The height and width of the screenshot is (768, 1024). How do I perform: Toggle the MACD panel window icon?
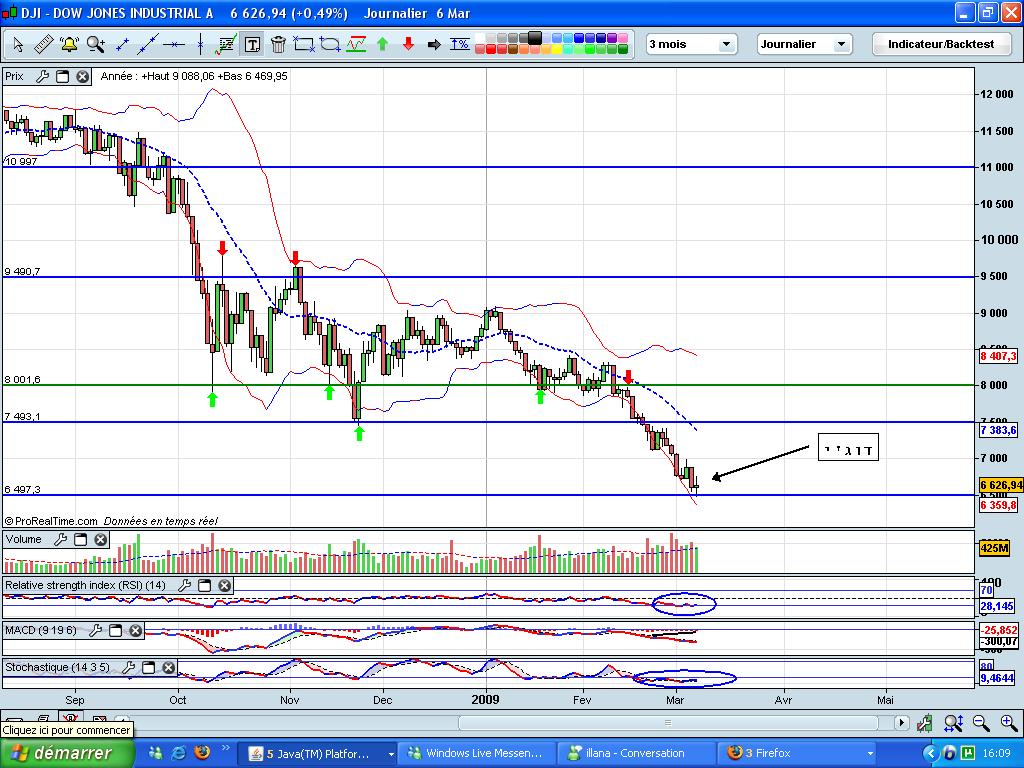click(x=116, y=630)
